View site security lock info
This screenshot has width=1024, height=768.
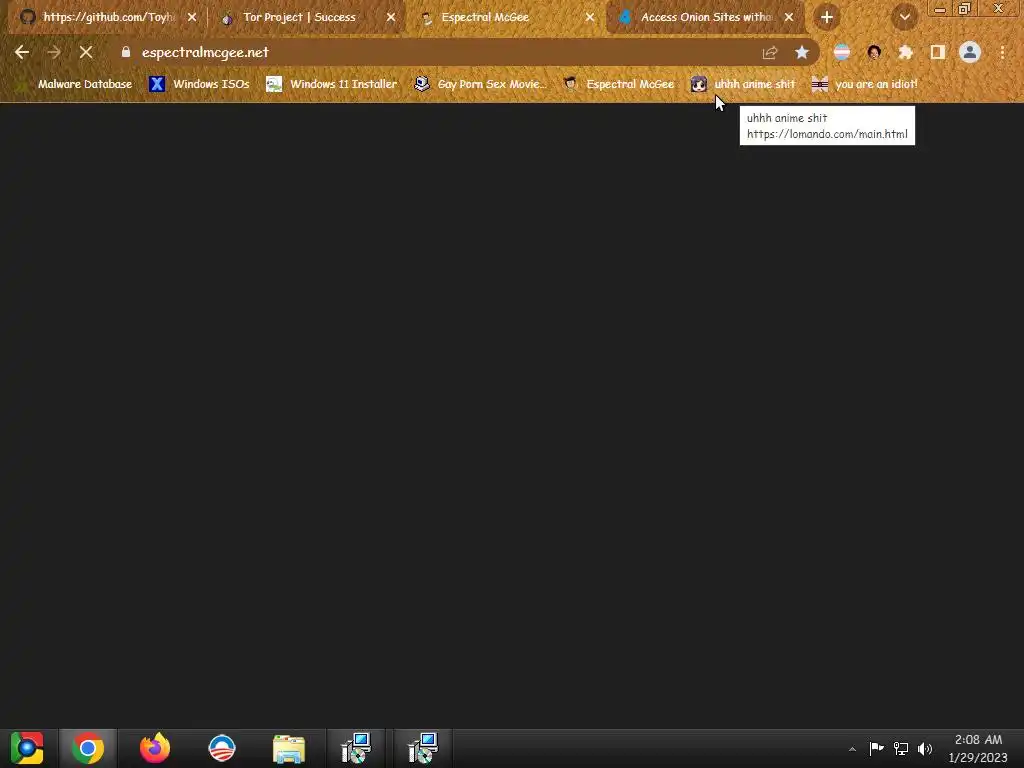click(x=126, y=52)
